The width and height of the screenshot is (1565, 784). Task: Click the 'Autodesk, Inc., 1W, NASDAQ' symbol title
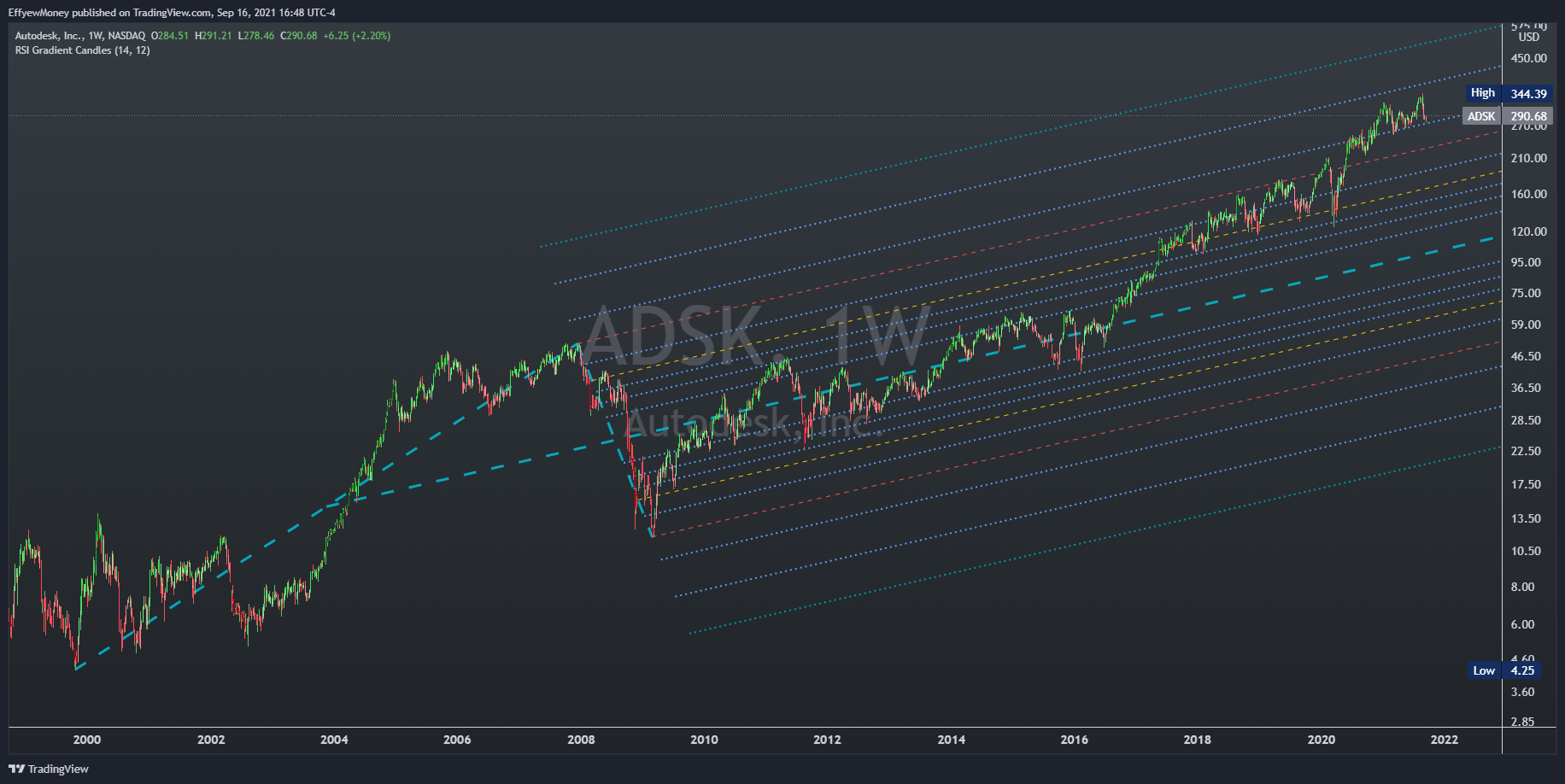tap(80, 36)
